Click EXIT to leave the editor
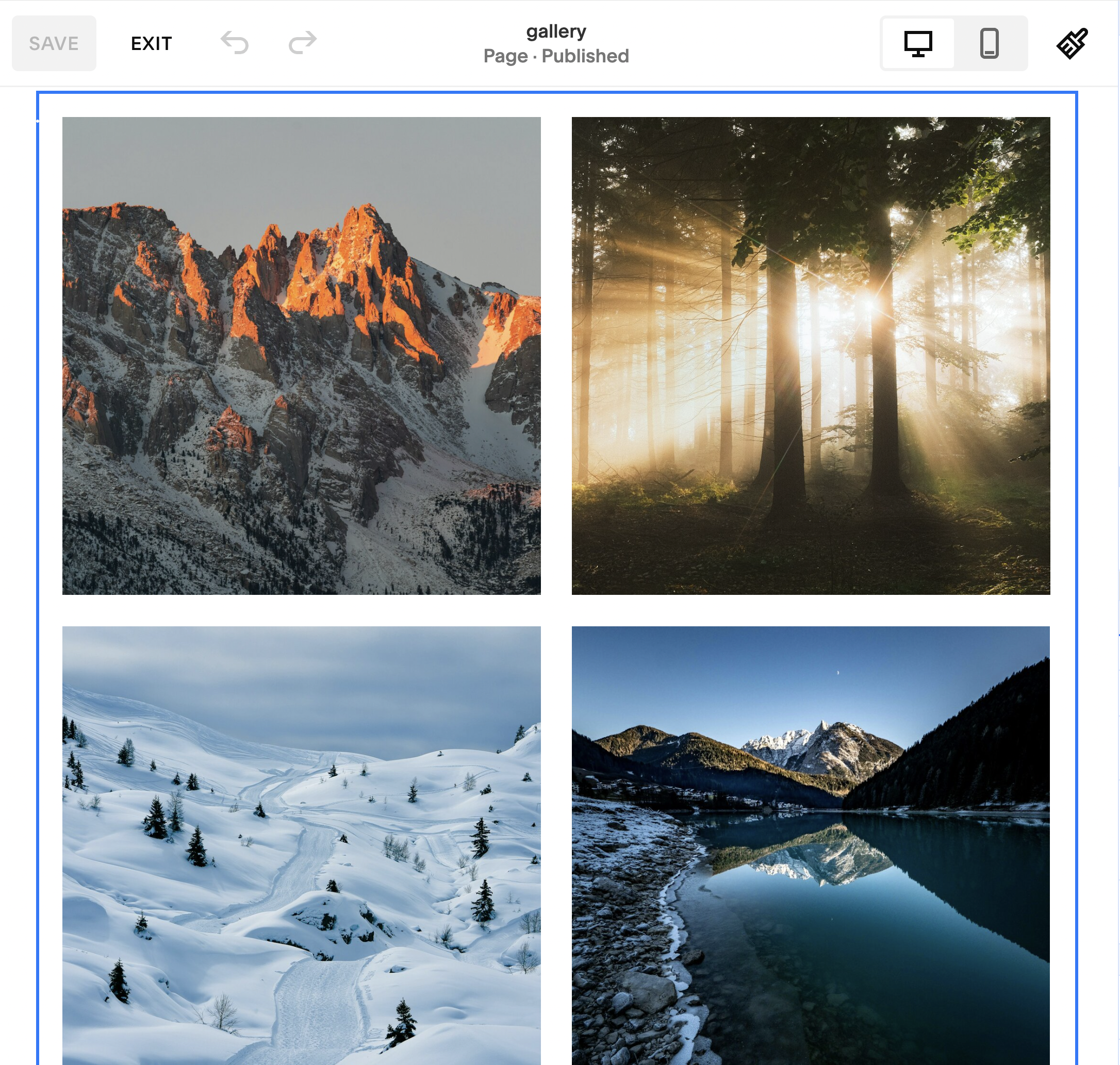The height and width of the screenshot is (1065, 1120). 151,44
